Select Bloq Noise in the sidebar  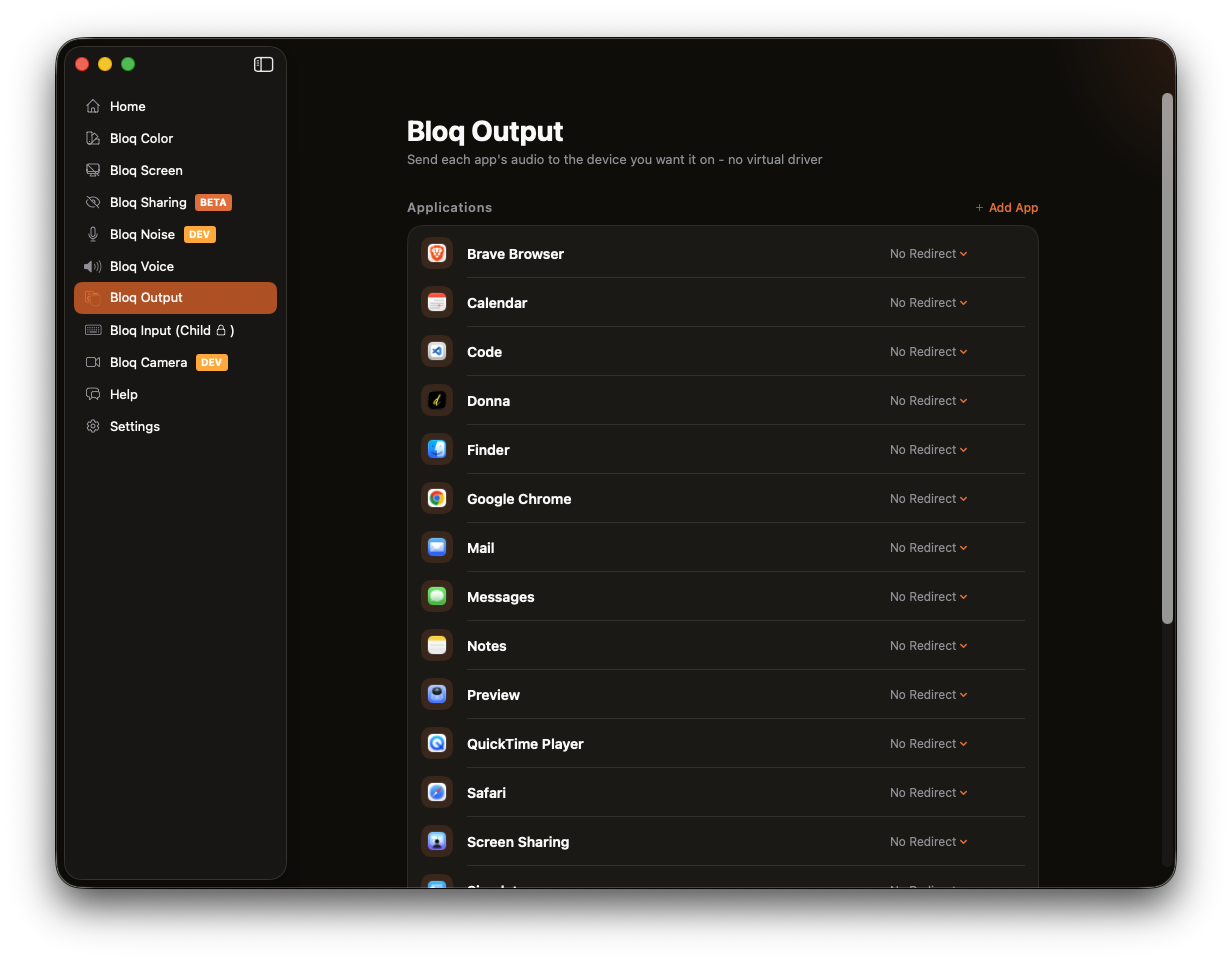175,234
